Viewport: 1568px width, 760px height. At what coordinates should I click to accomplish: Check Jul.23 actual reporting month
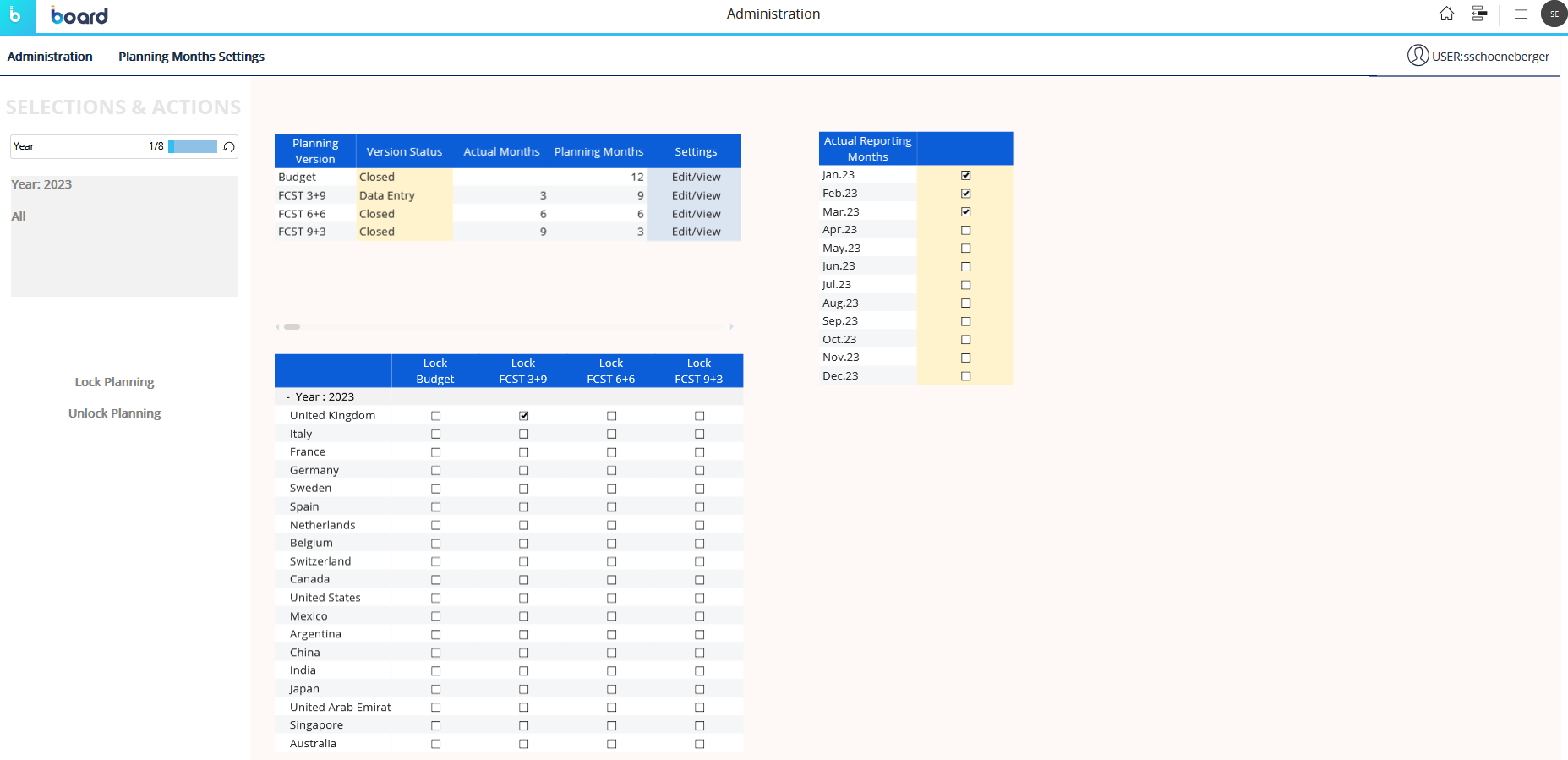coord(965,285)
